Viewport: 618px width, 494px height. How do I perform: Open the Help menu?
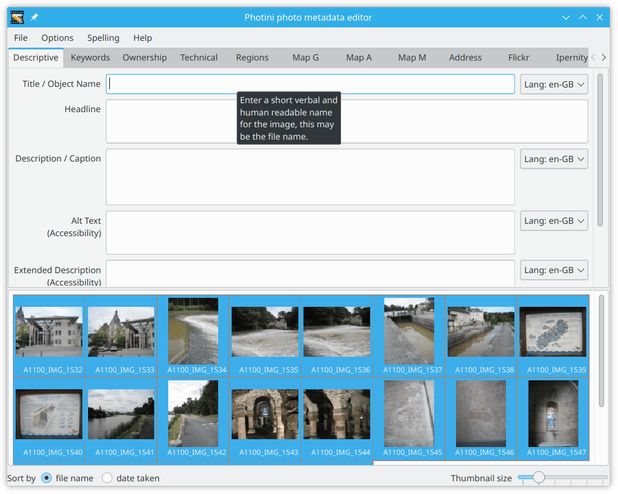[x=142, y=38]
